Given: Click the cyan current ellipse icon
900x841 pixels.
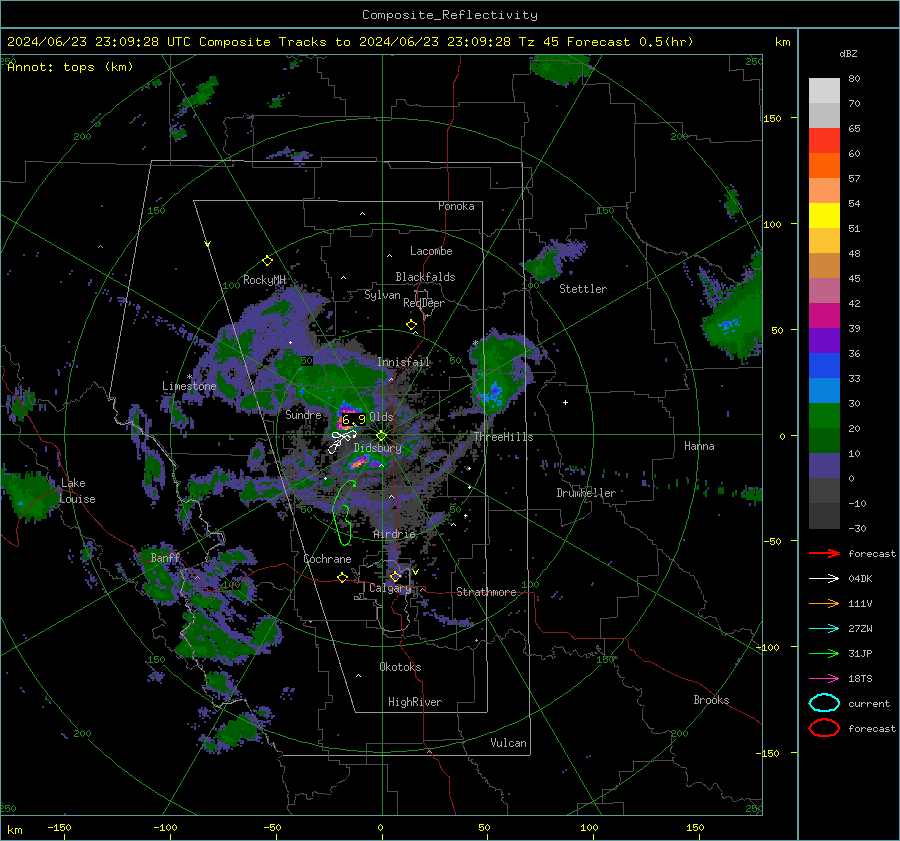Looking at the screenshot, I should (x=824, y=703).
